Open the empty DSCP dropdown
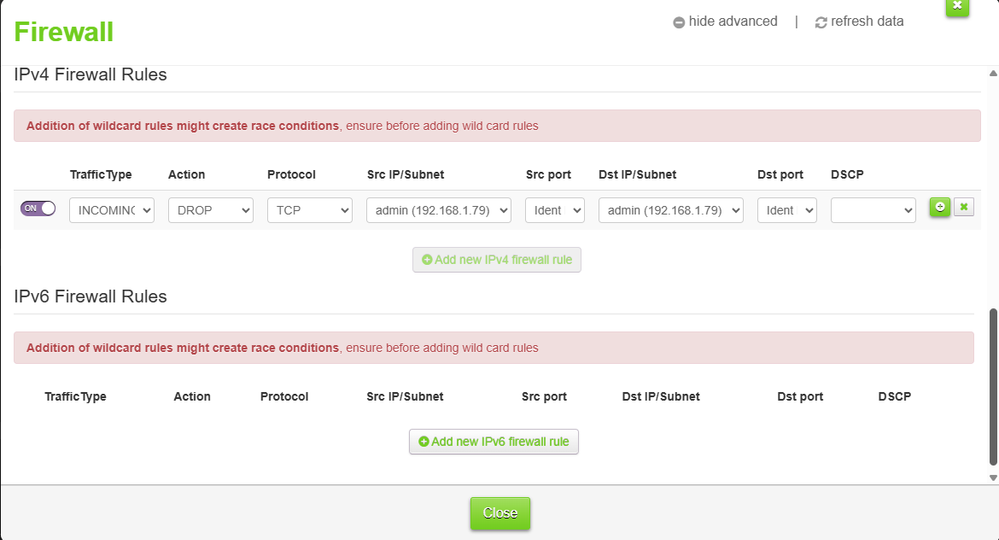Image resolution: width=999 pixels, height=540 pixels. [x=872, y=210]
